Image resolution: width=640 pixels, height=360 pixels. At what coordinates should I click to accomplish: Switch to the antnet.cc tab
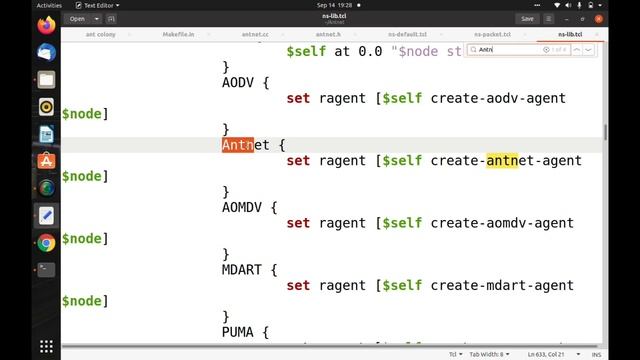coord(255,34)
